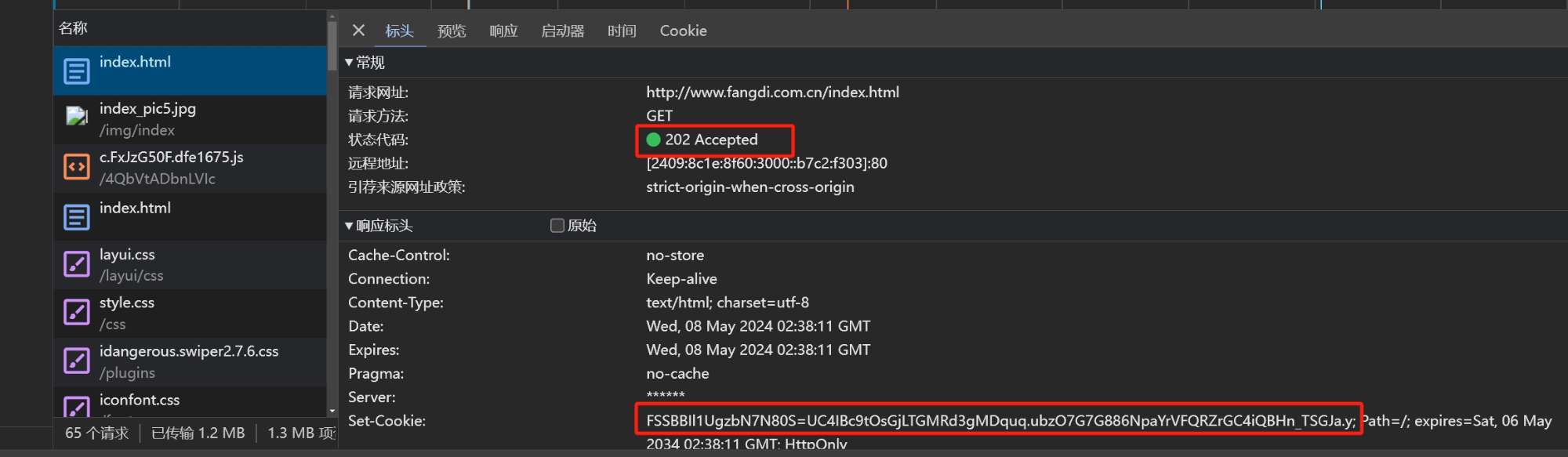This screenshot has height=457, width=1568.
Task: Click the remote address [2409:8c1e:8f60:3000::b7c2:f303]:80
Action: click(767, 163)
